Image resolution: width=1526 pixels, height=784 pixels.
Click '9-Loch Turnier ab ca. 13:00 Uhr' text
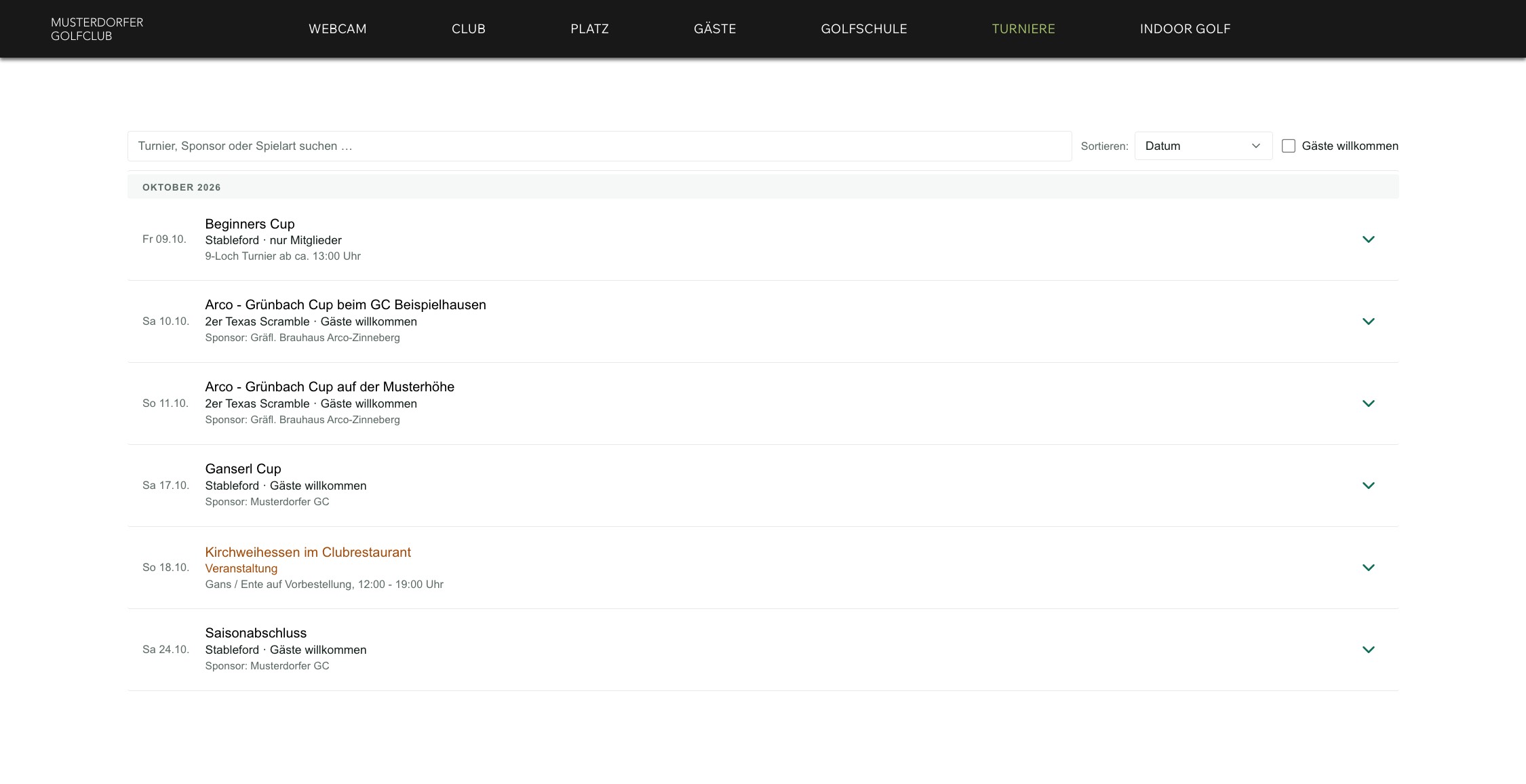pos(283,256)
